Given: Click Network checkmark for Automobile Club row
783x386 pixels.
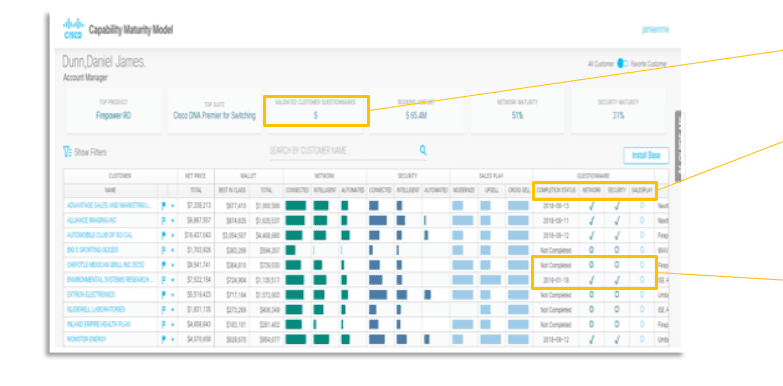Looking at the screenshot, I should (591, 235).
